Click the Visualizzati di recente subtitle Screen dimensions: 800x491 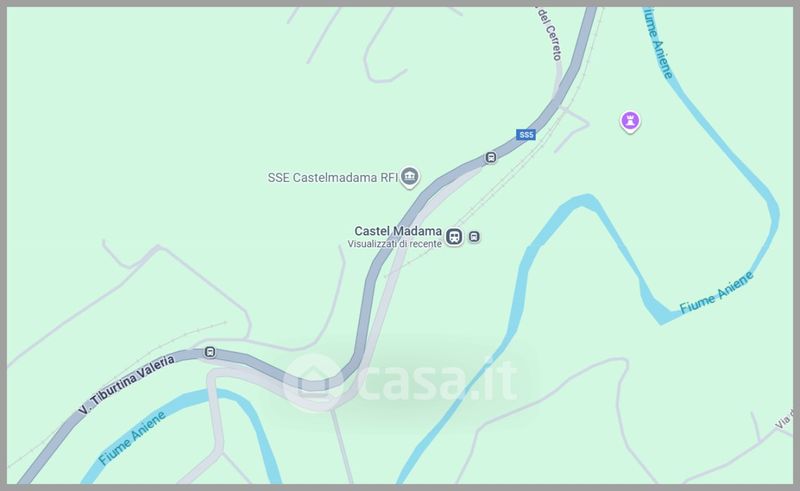coord(394,244)
